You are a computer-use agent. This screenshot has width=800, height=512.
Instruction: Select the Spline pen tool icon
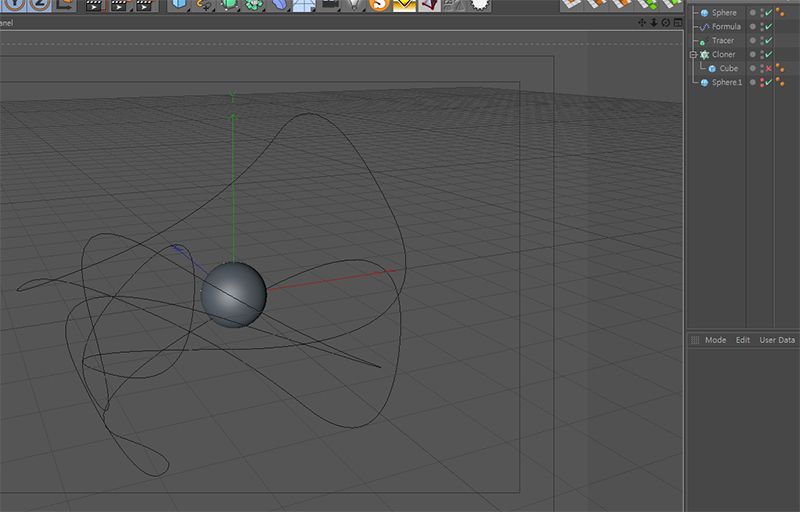click(x=204, y=5)
